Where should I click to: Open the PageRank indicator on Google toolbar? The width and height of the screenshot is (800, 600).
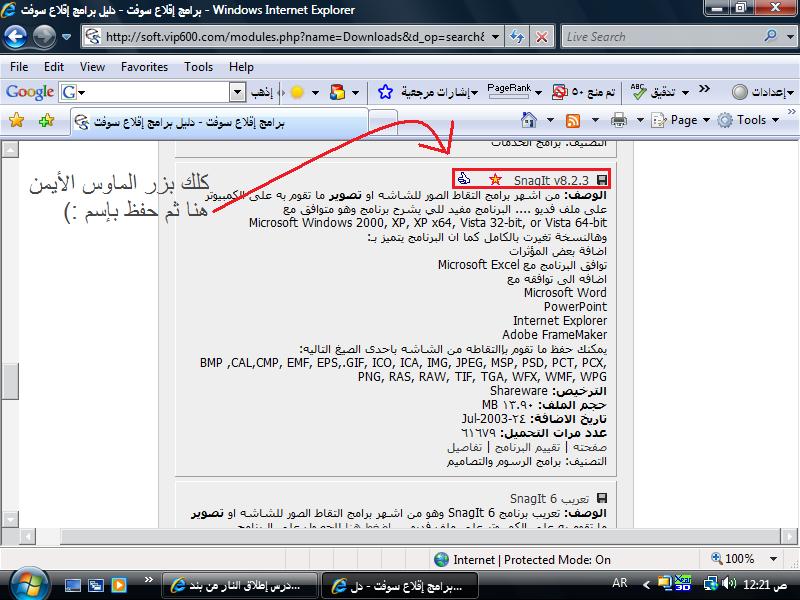click(x=509, y=91)
